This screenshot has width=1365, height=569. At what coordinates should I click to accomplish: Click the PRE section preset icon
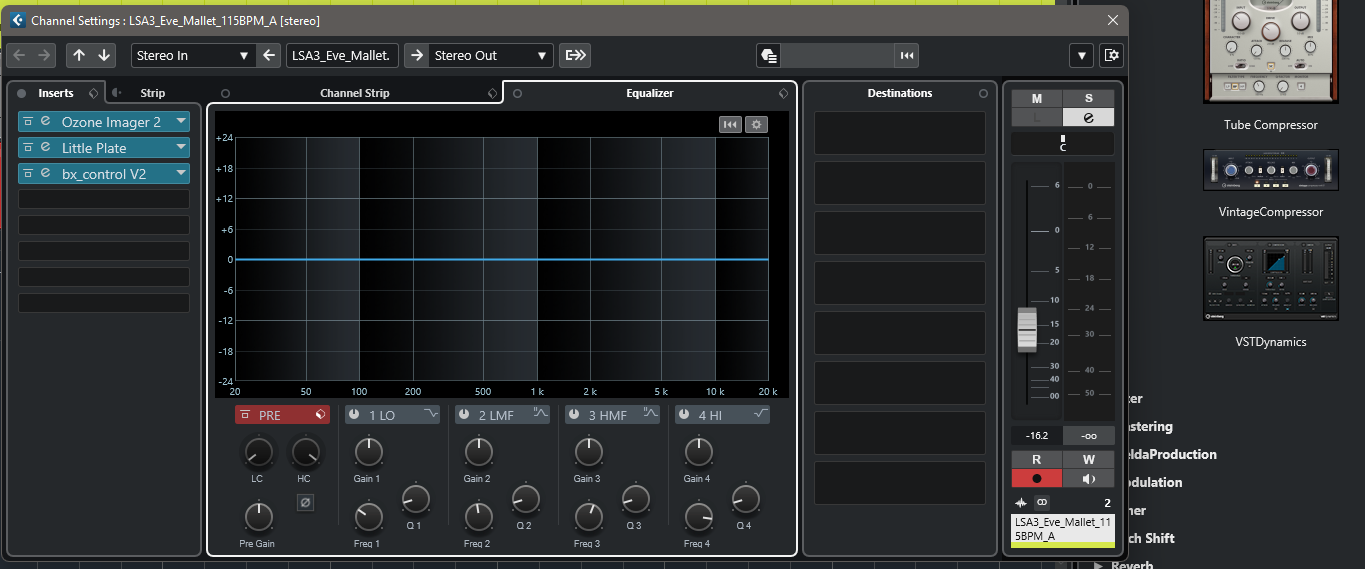tap(319, 415)
